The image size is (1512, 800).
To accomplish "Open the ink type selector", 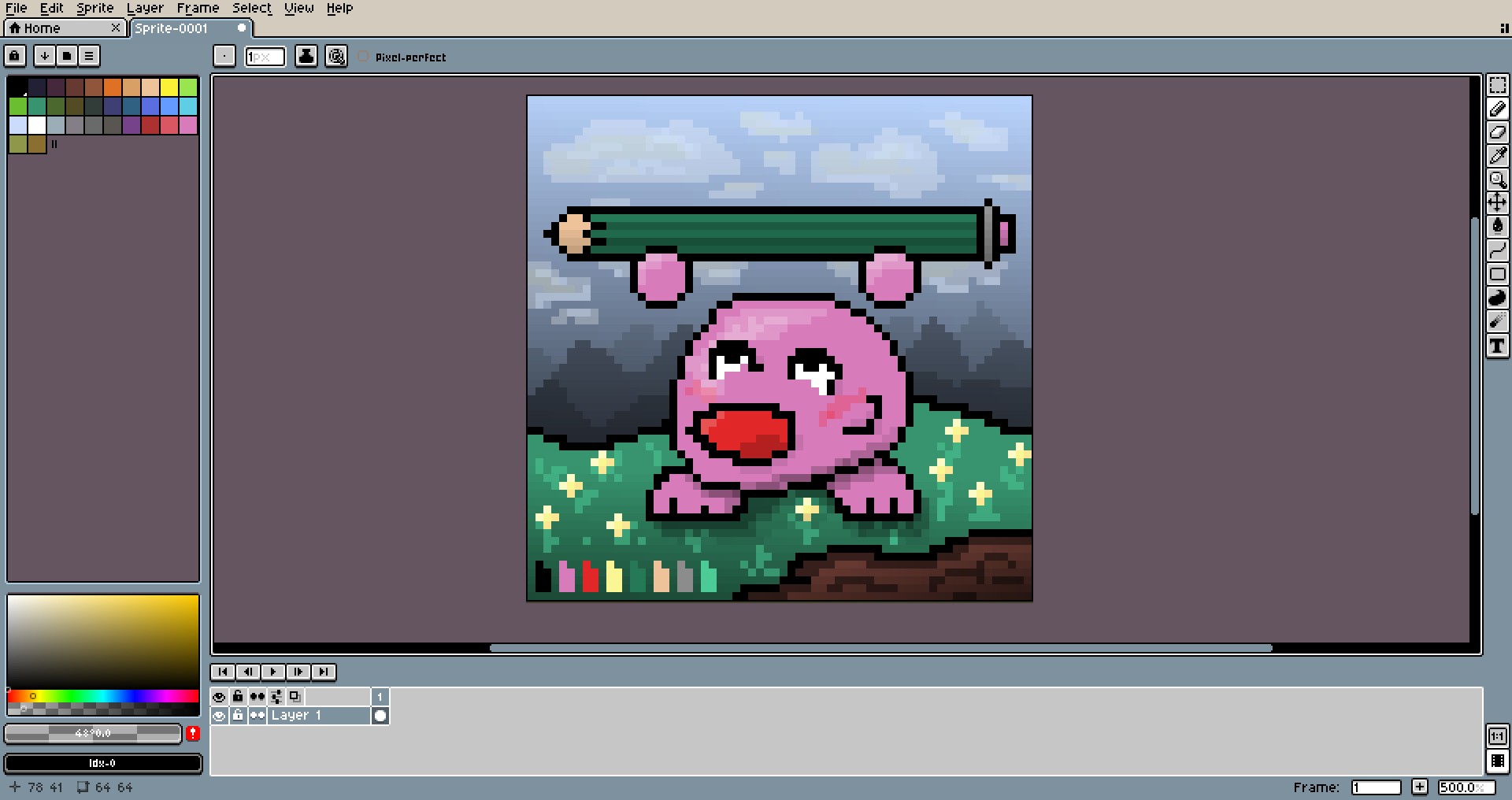I will (306, 56).
